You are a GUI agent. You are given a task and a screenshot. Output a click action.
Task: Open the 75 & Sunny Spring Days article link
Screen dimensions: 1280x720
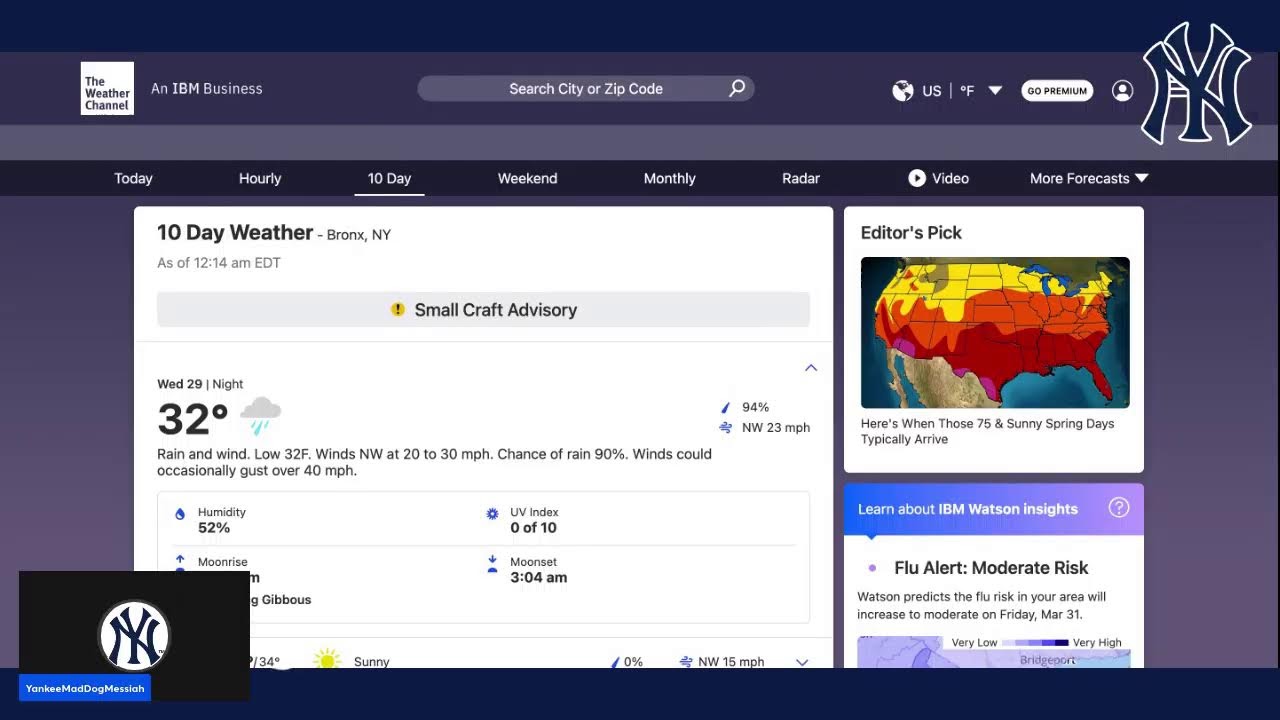[987, 431]
